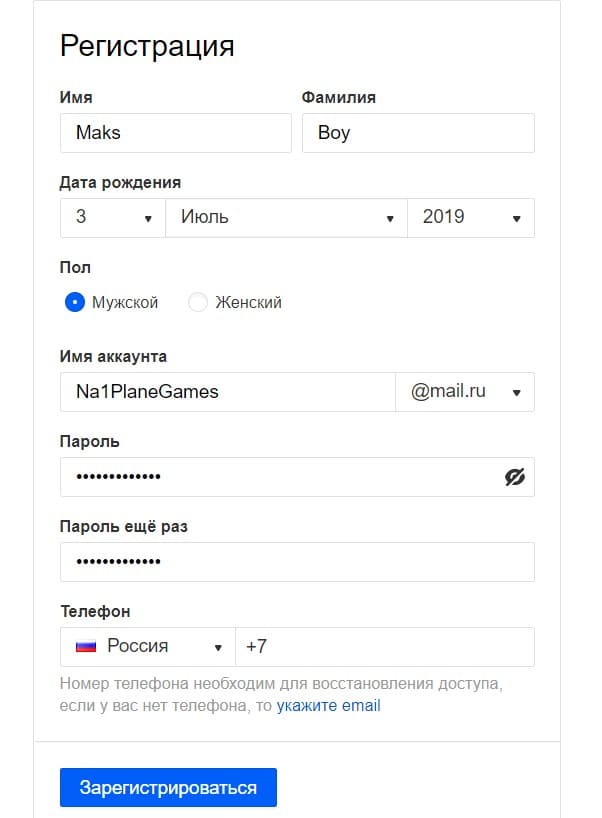Follow the укажите email link
602x818 pixels.
tap(329, 706)
